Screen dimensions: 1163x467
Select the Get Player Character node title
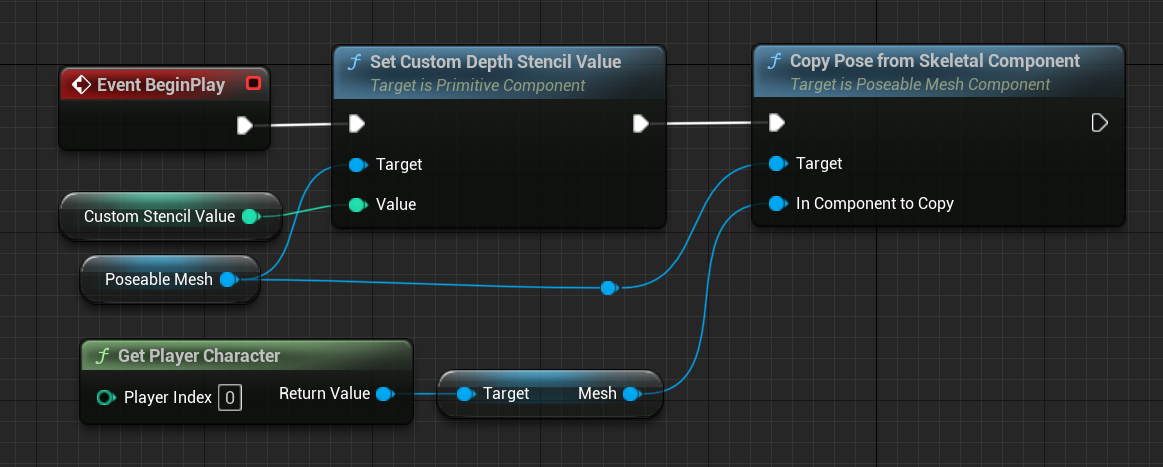pos(199,356)
